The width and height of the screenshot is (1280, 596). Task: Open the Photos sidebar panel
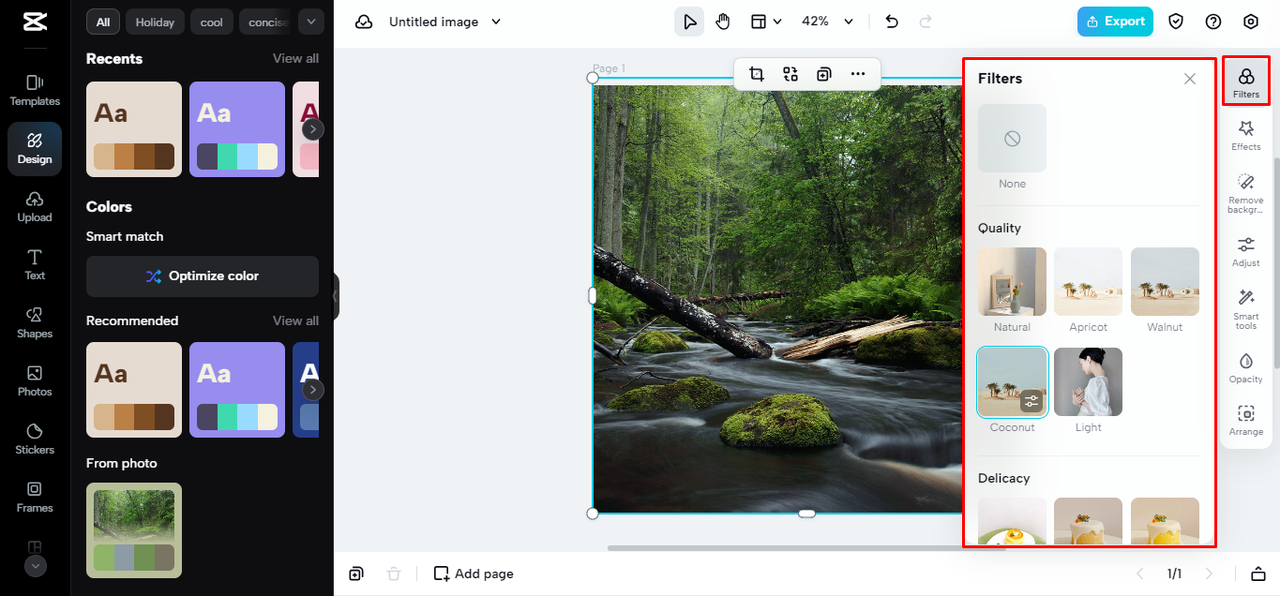coord(35,380)
